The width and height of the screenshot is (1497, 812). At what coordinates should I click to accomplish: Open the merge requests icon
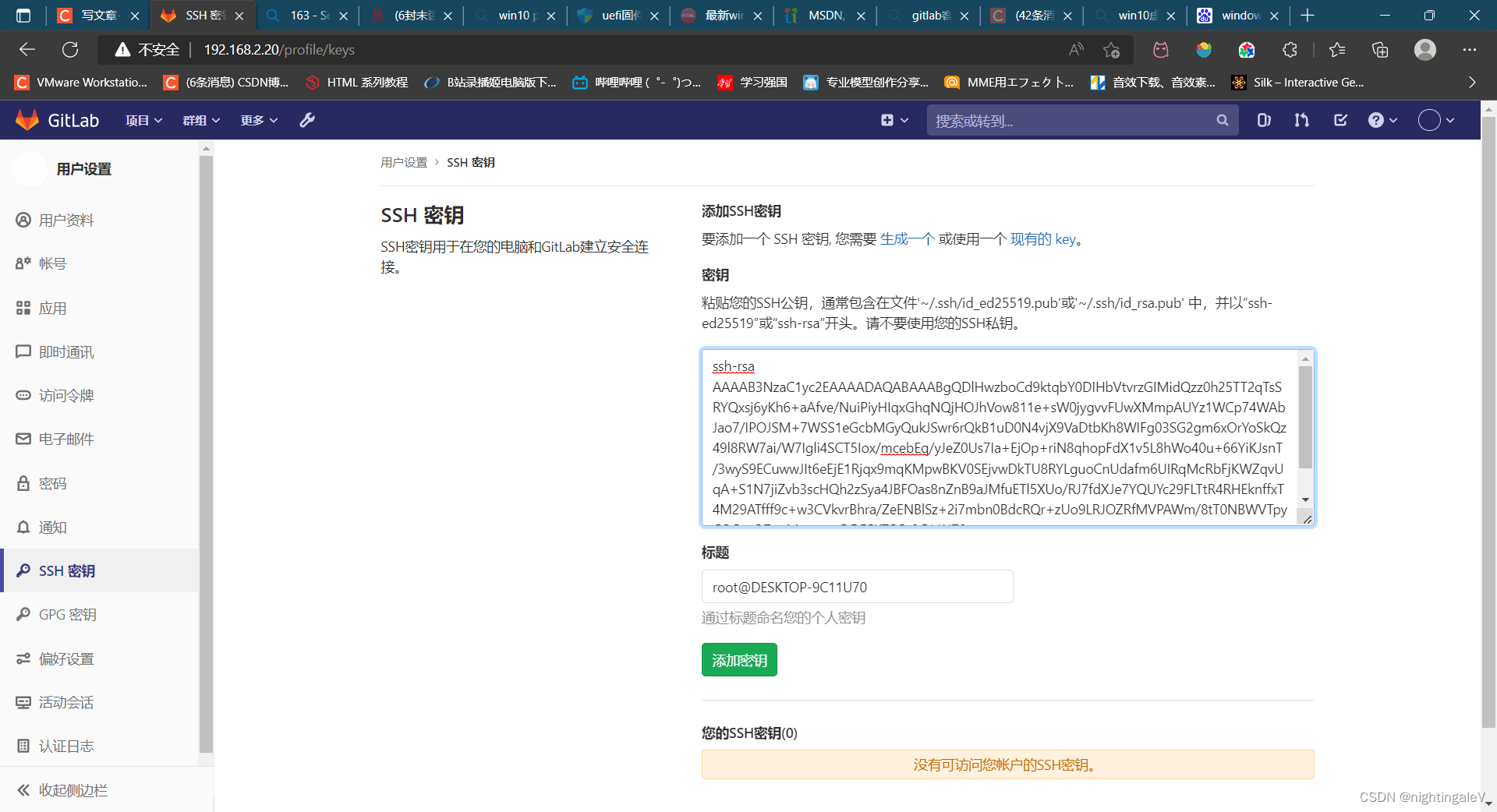point(1301,120)
